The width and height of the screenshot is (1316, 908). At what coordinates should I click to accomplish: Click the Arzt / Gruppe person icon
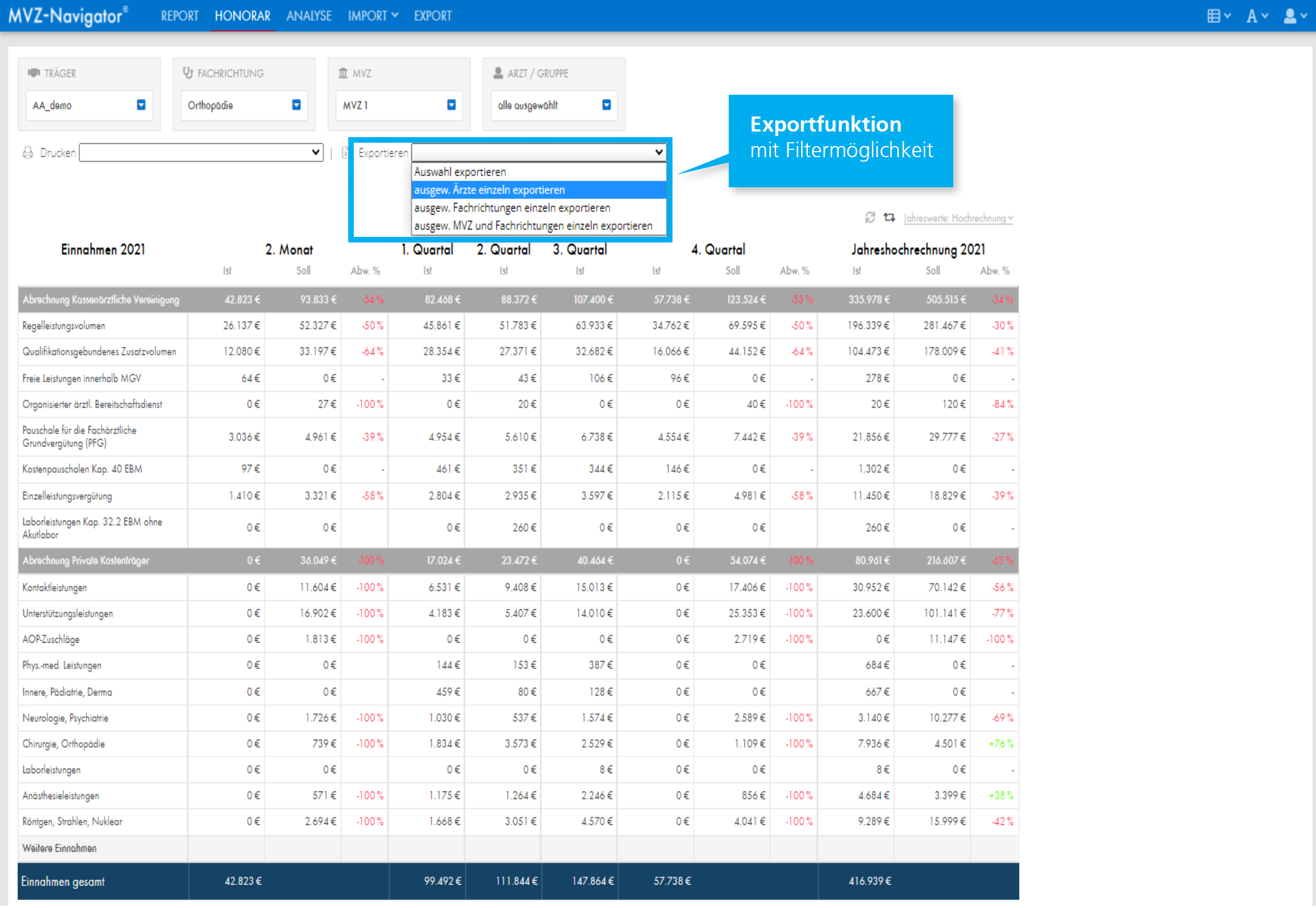point(498,73)
